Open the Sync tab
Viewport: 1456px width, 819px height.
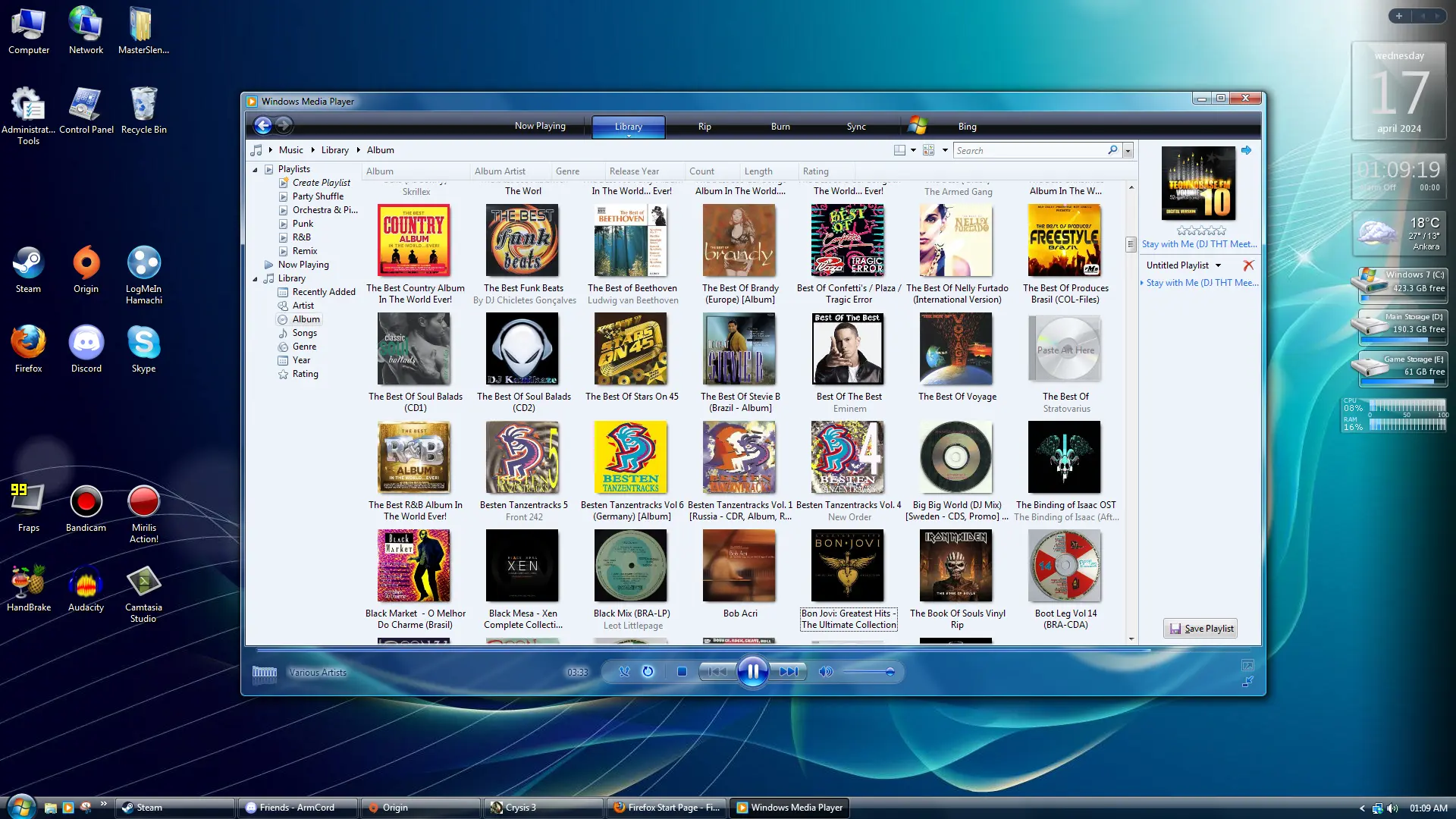[x=856, y=127]
